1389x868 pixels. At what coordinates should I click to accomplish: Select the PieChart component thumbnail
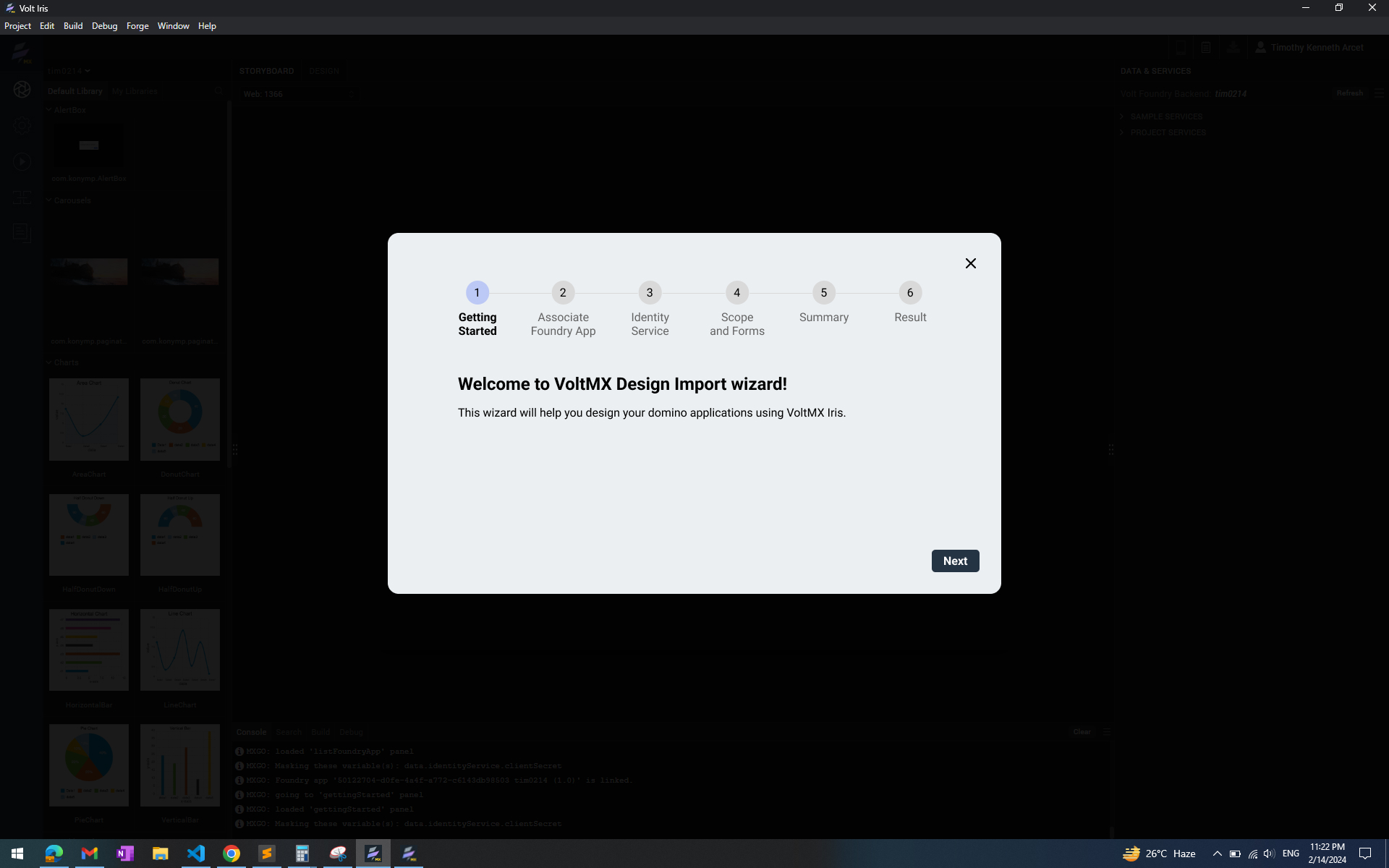coord(88,765)
